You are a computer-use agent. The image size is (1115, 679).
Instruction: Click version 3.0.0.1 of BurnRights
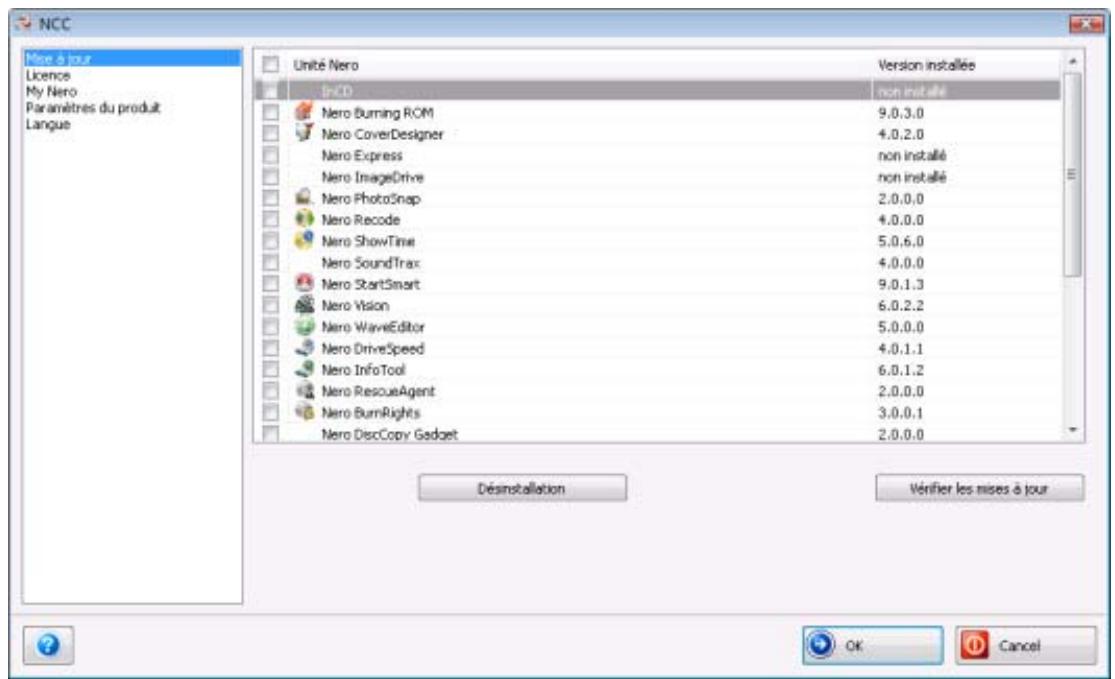tap(900, 412)
